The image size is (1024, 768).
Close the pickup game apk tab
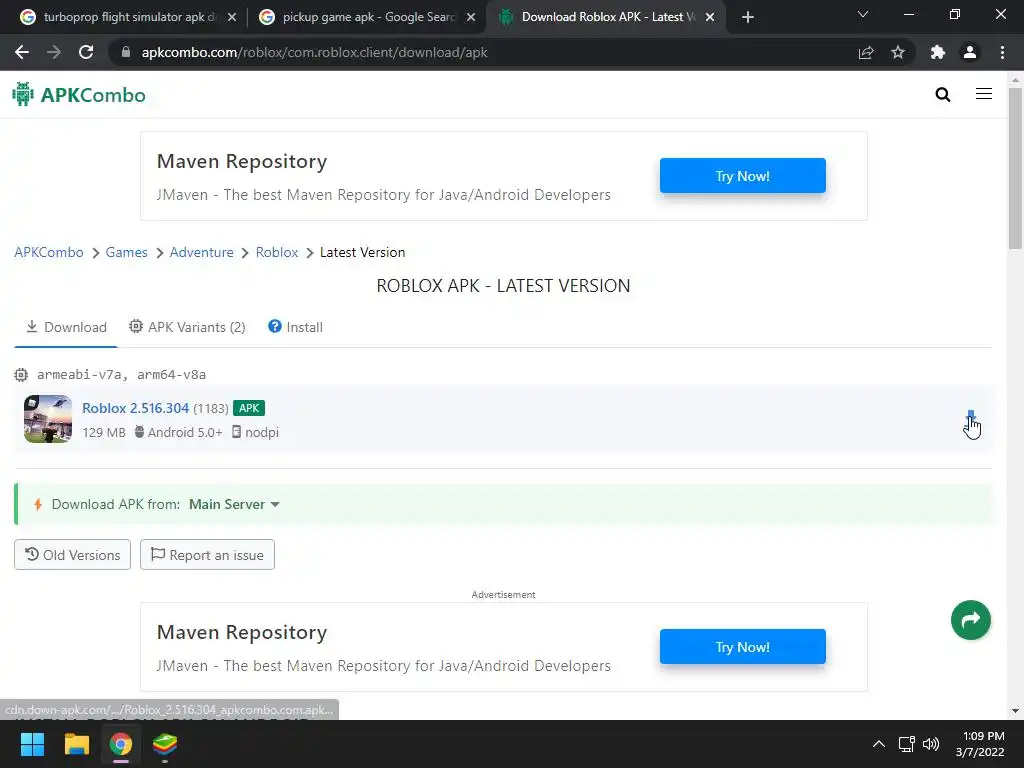tap(471, 18)
